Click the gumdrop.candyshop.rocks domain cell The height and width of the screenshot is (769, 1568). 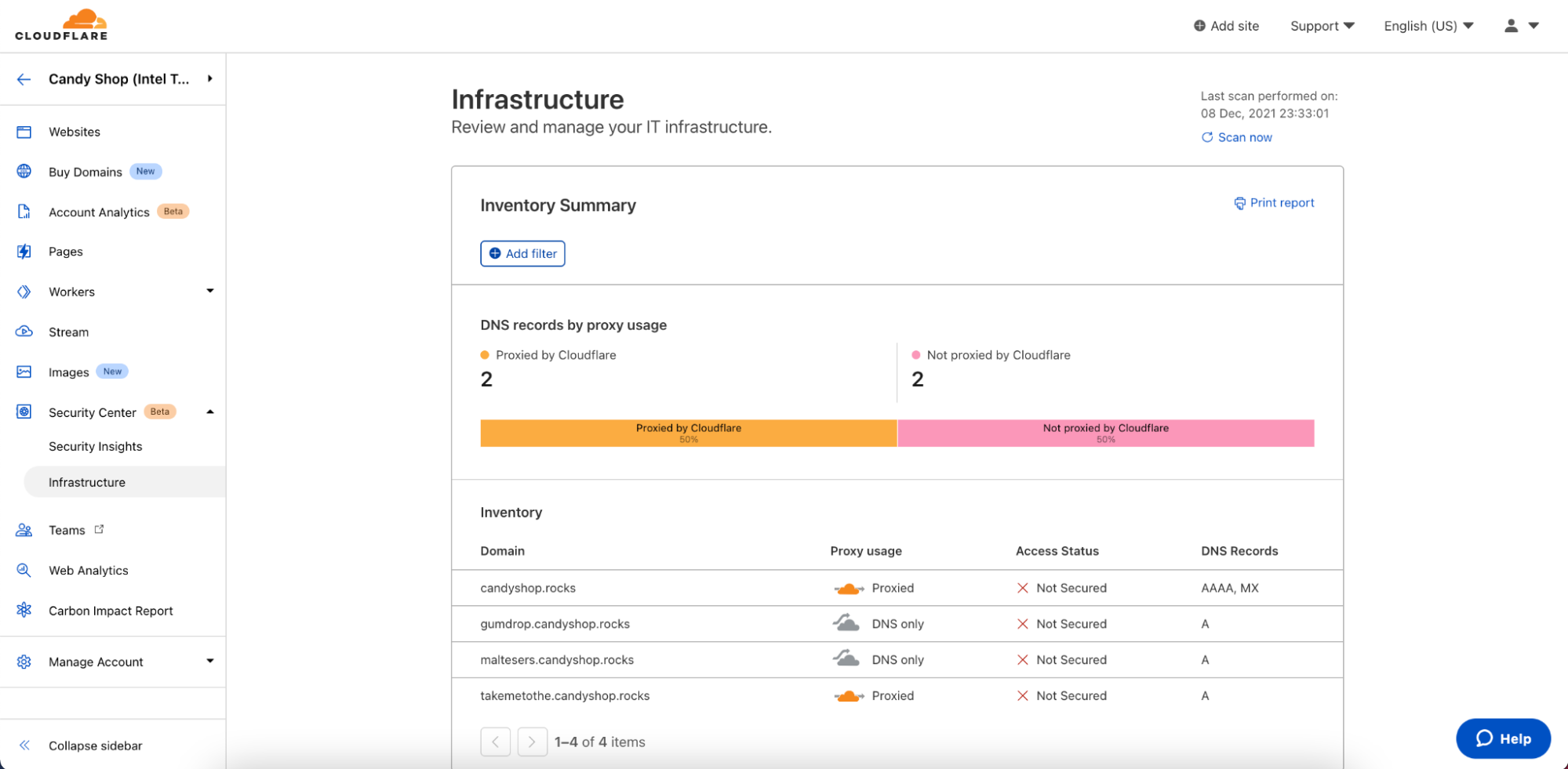555,624
